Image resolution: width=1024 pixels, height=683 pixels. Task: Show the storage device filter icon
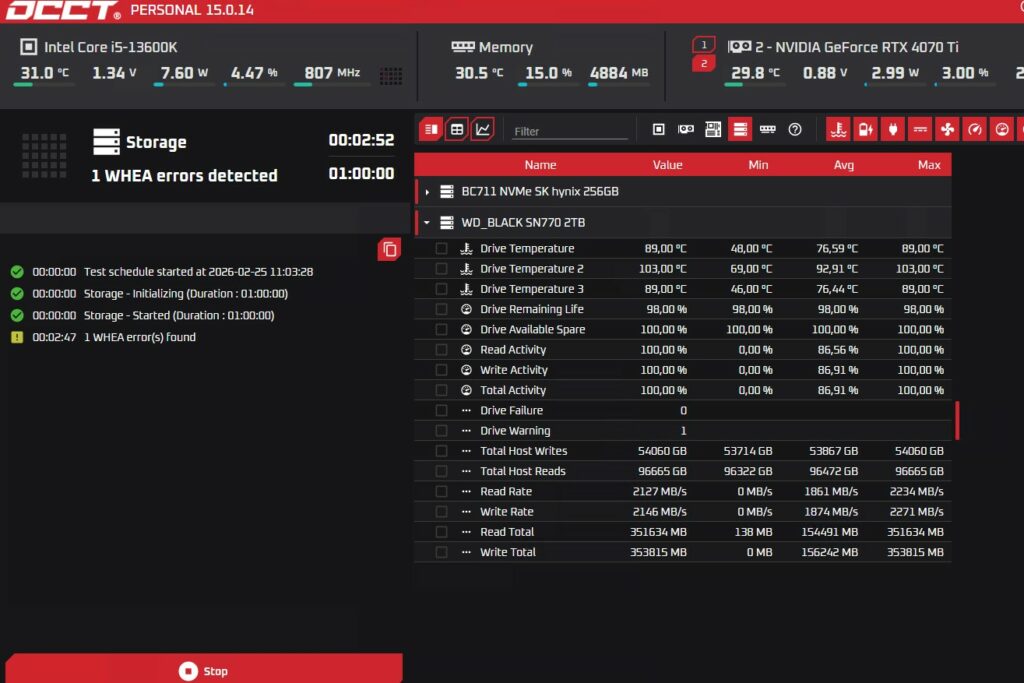click(x=740, y=129)
